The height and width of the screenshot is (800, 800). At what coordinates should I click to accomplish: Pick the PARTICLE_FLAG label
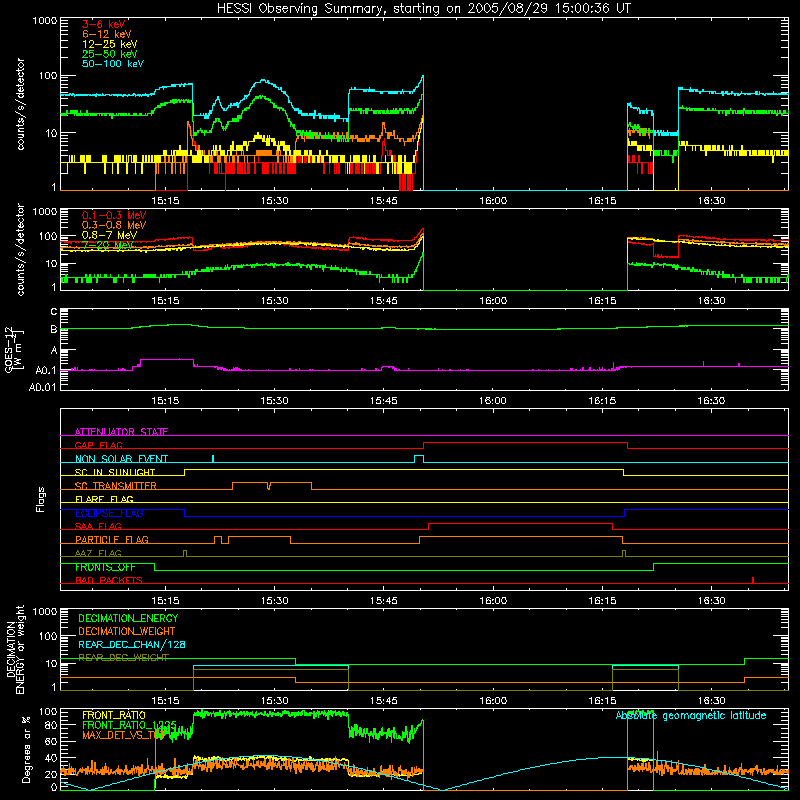112,539
